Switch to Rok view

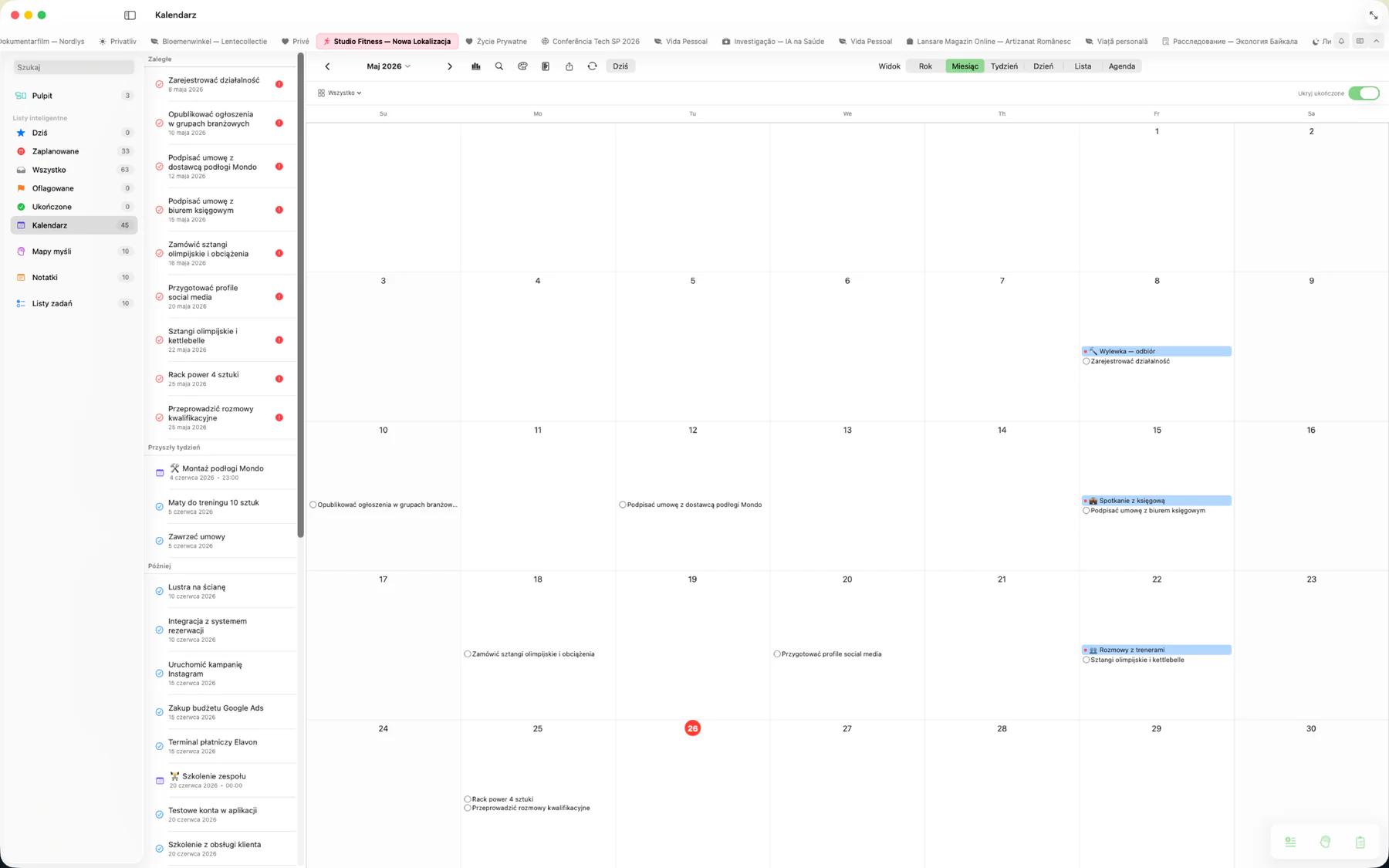[925, 66]
